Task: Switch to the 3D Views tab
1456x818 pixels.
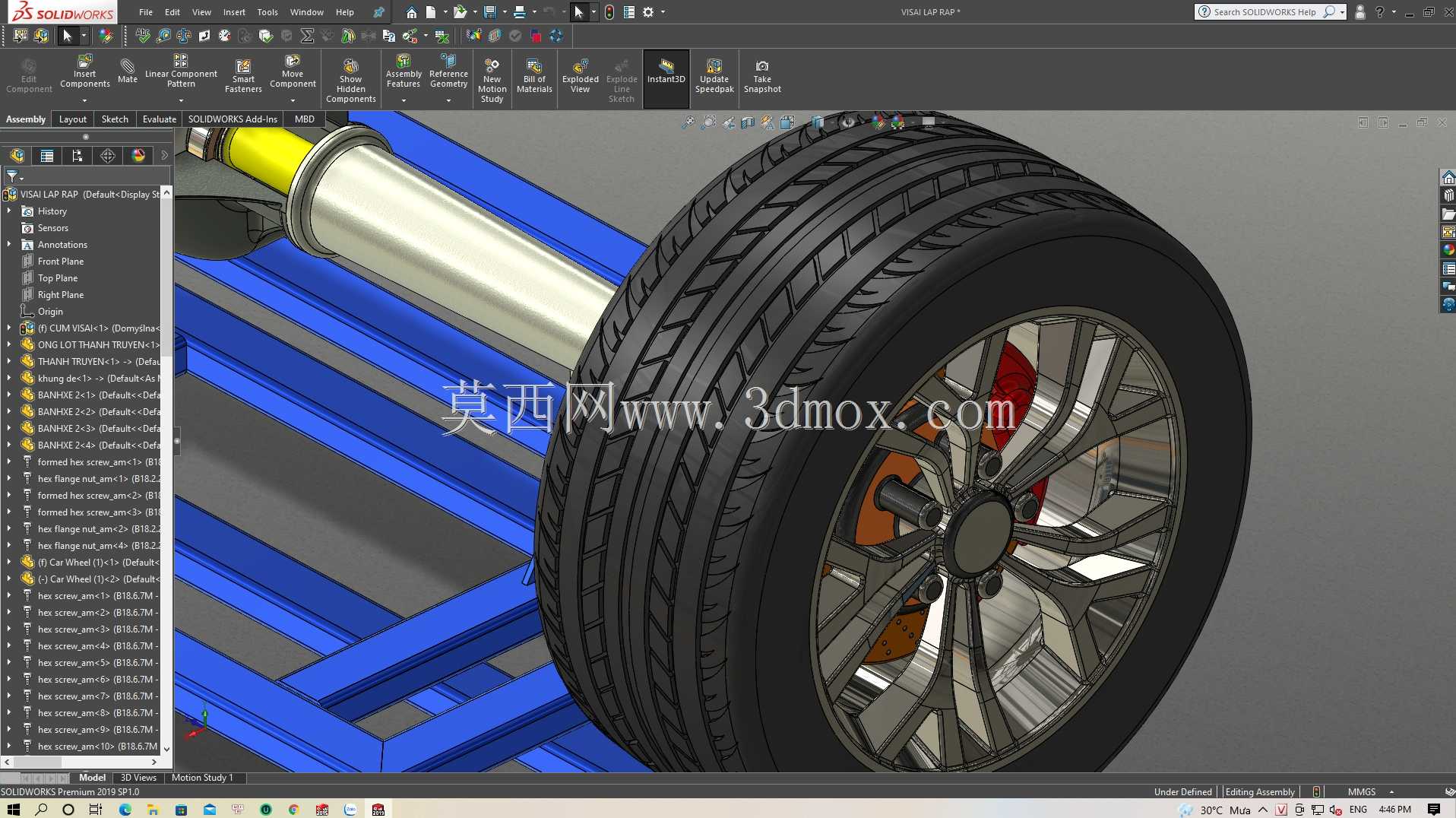Action: pyautogui.click(x=138, y=778)
